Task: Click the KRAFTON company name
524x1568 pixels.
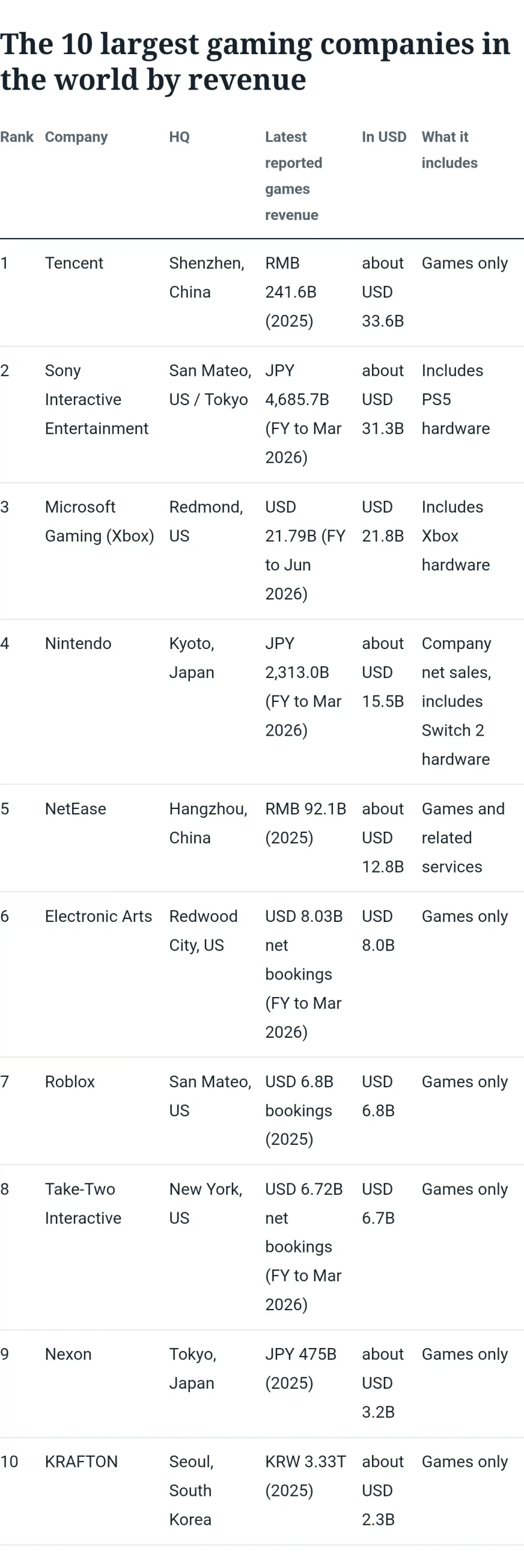Action: (82, 1461)
